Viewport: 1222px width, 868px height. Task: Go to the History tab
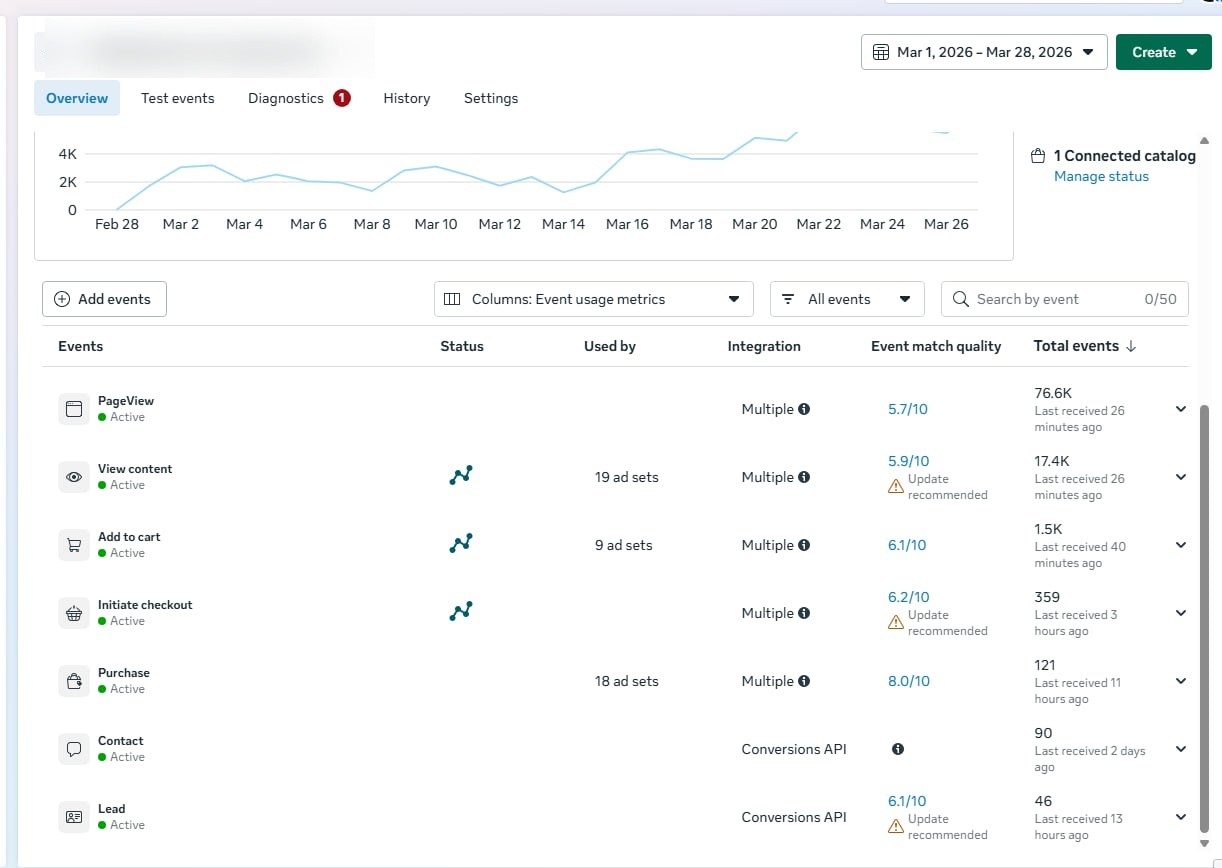[x=407, y=98]
